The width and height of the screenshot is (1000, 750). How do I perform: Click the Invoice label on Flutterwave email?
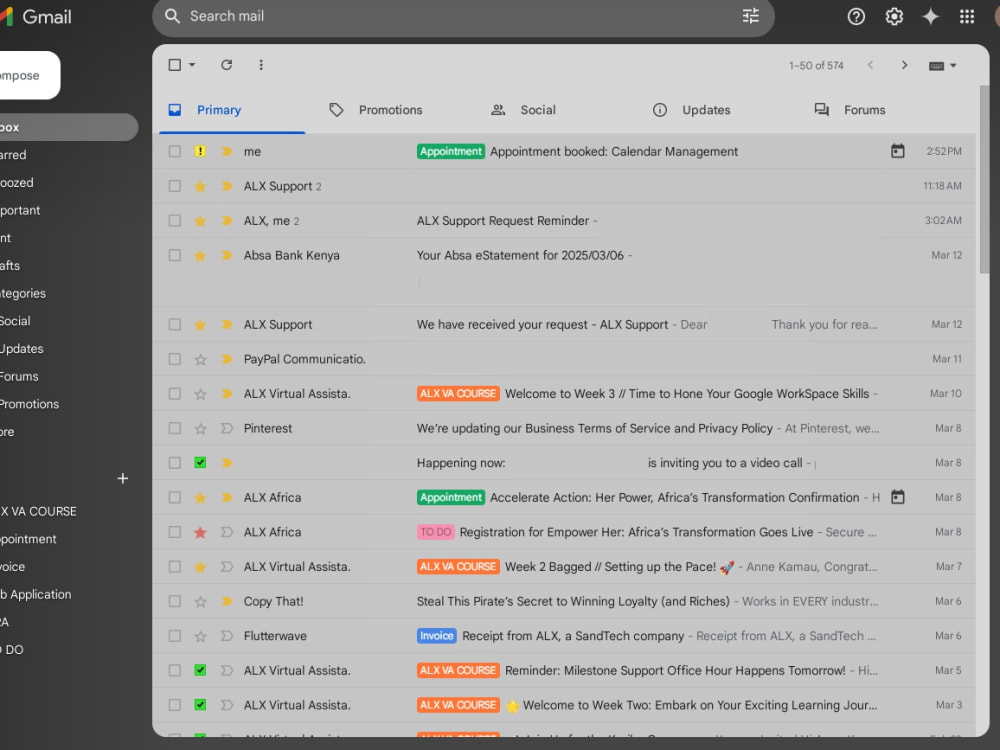point(436,636)
